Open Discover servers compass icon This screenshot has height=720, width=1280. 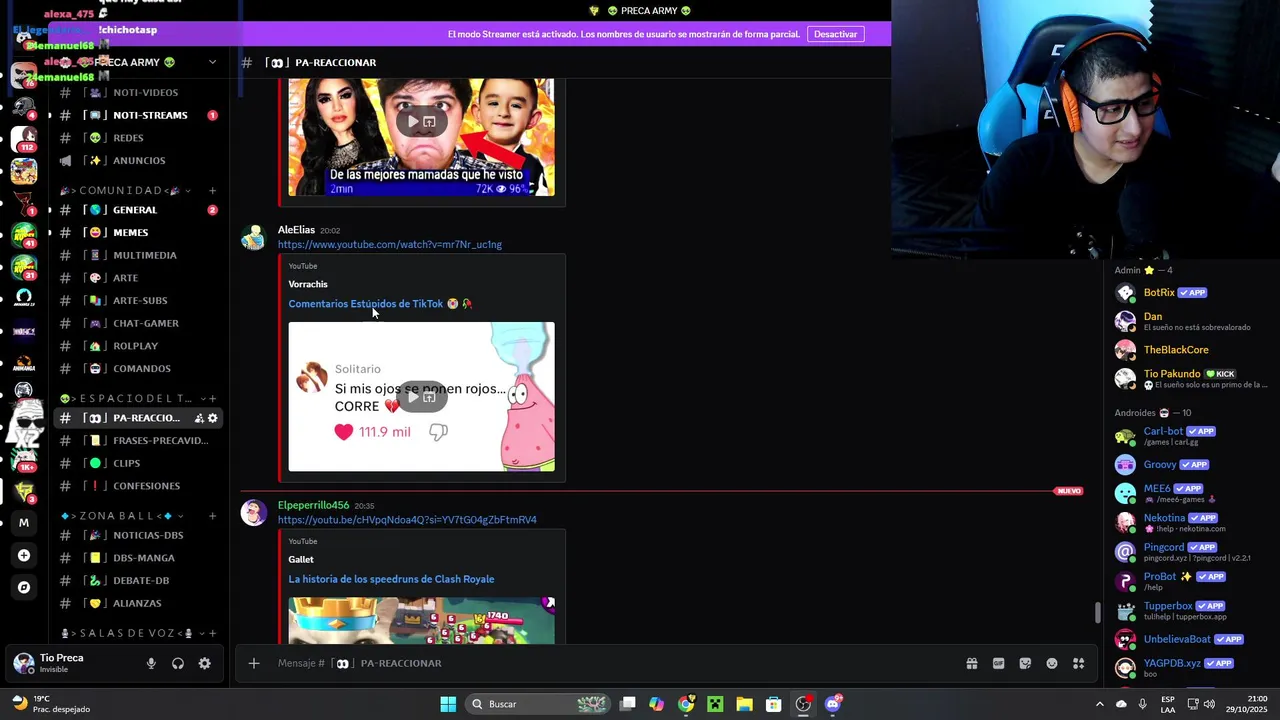tap(24, 588)
